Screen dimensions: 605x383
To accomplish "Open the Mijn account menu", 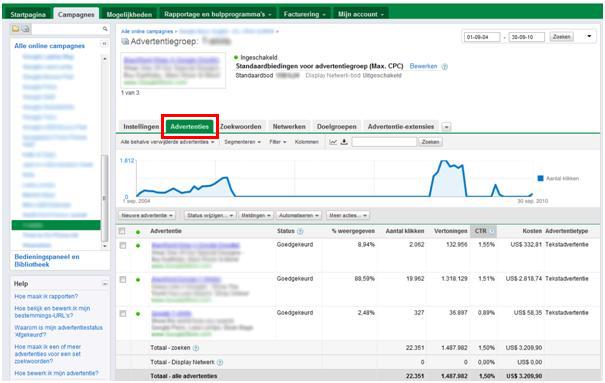I will tap(361, 14).
